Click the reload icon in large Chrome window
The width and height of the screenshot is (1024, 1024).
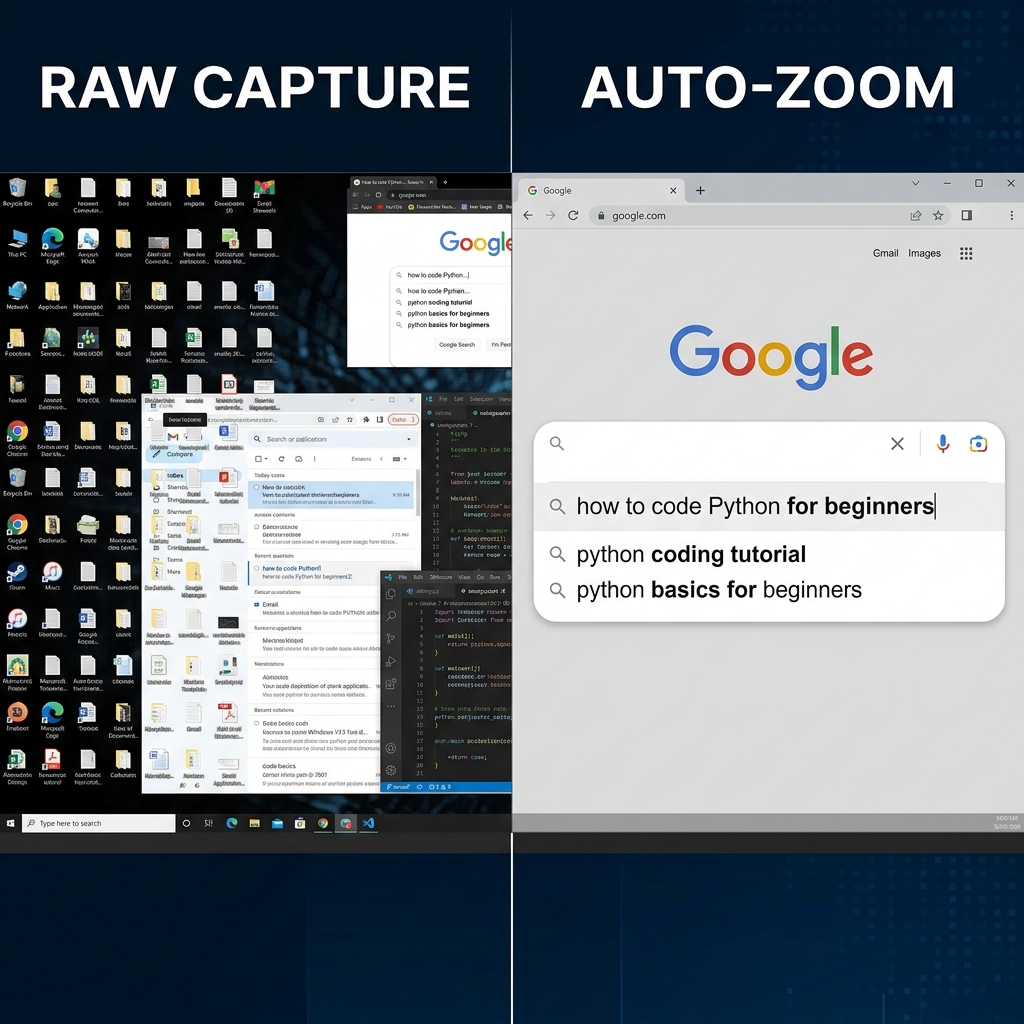573,216
